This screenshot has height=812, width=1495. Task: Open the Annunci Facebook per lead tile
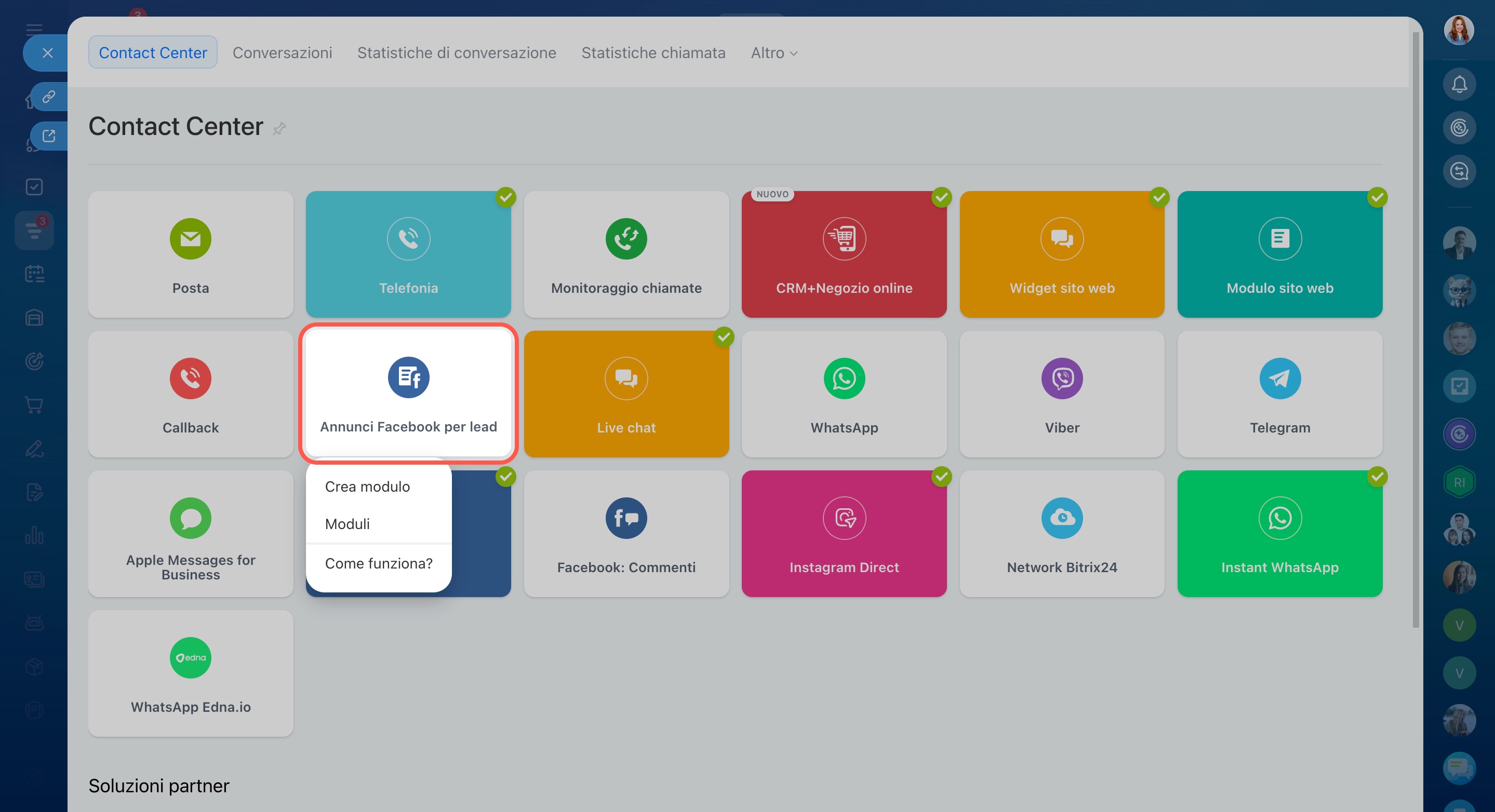(x=408, y=393)
